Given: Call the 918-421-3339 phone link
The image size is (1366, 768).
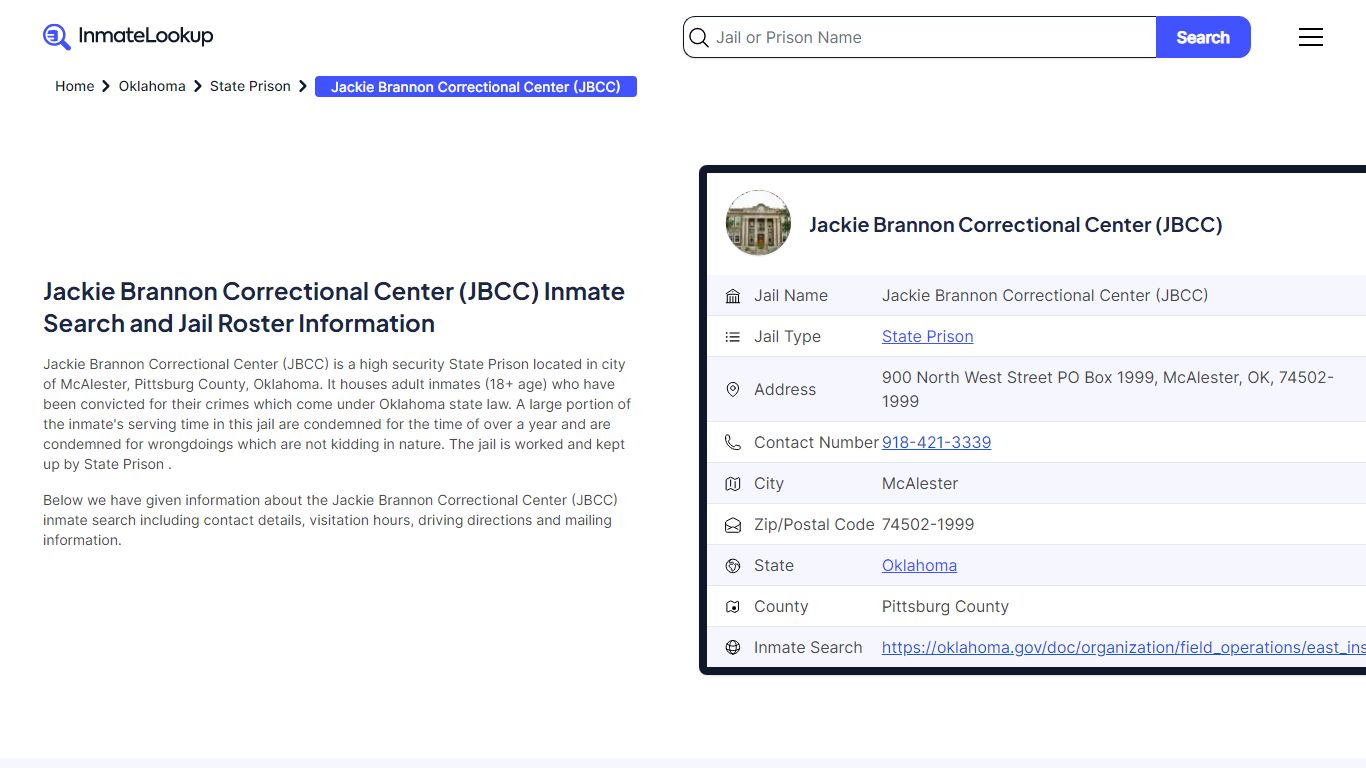Looking at the screenshot, I should (936, 442).
